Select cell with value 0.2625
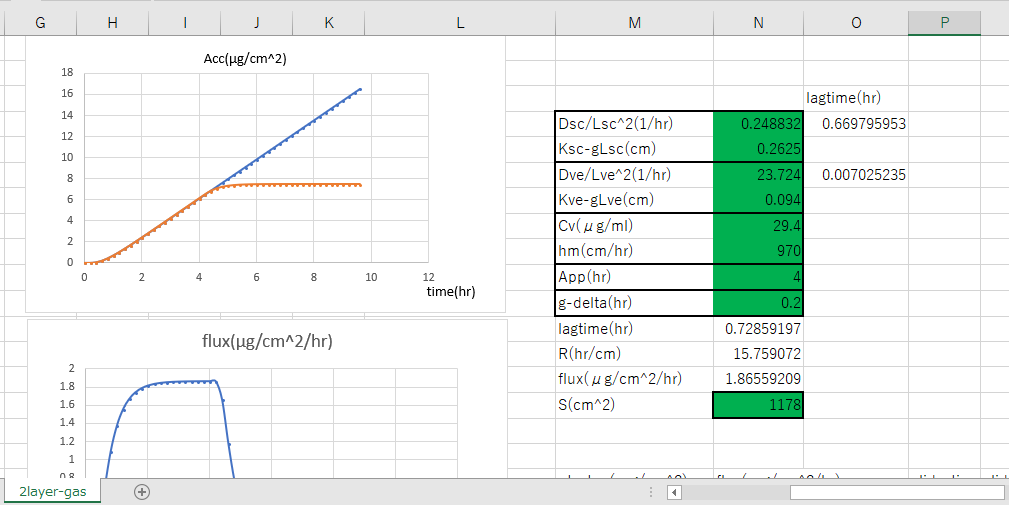1009x505 pixels. pos(758,149)
